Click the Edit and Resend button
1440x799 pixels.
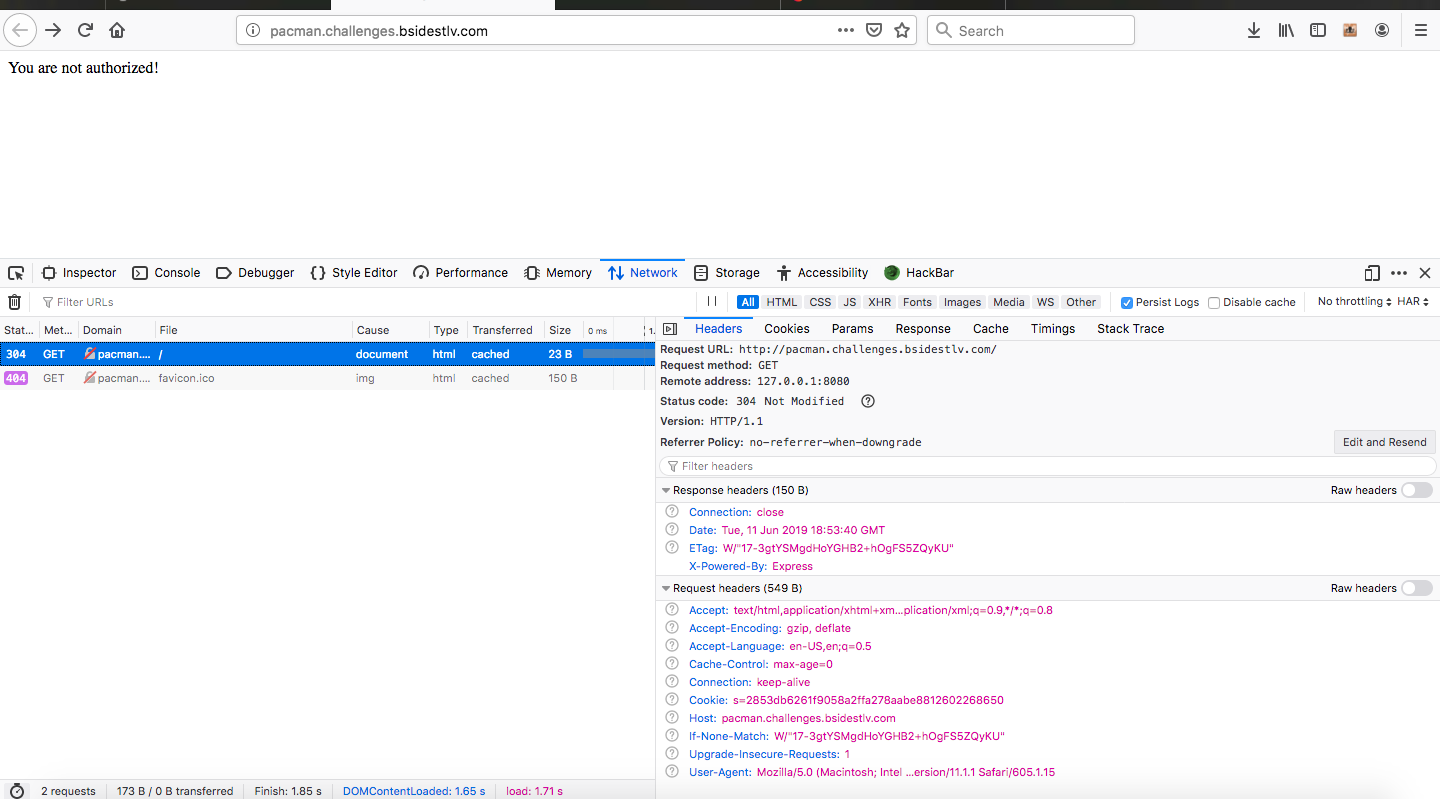pyautogui.click(x=1384, y=442)
